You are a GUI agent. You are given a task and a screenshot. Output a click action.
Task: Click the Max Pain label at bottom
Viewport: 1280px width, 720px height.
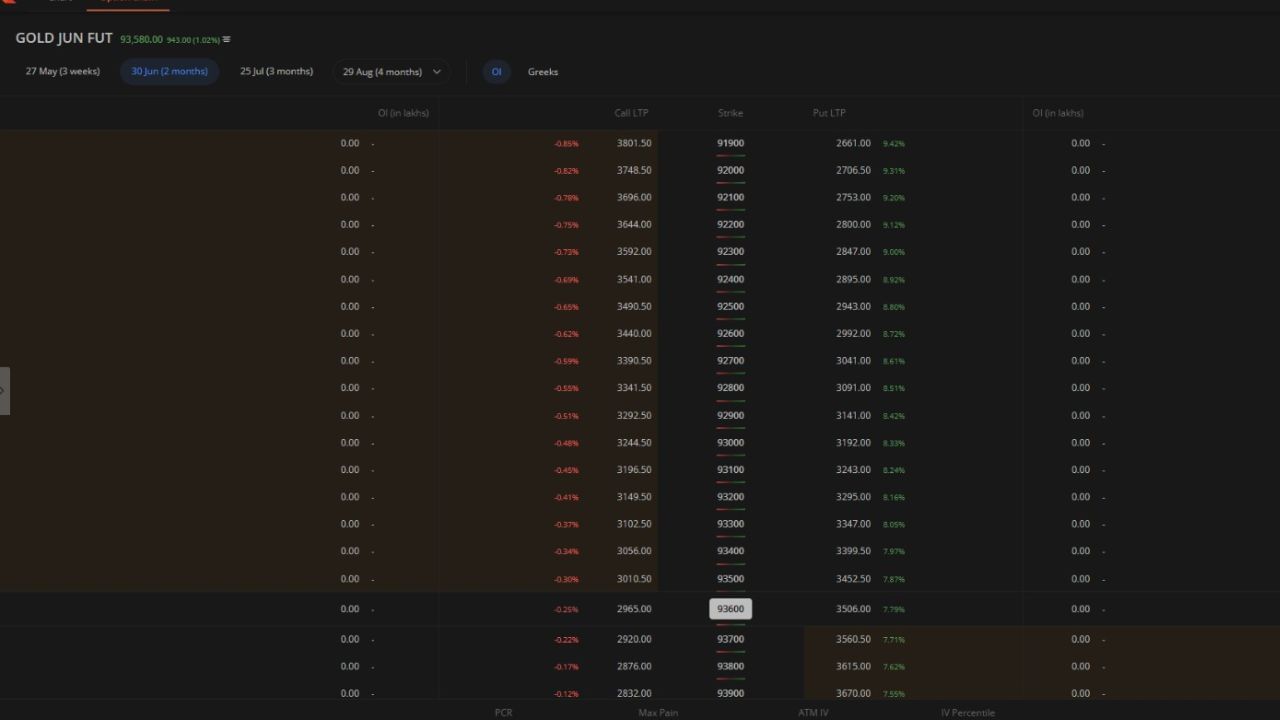click(x=658, y=713)
